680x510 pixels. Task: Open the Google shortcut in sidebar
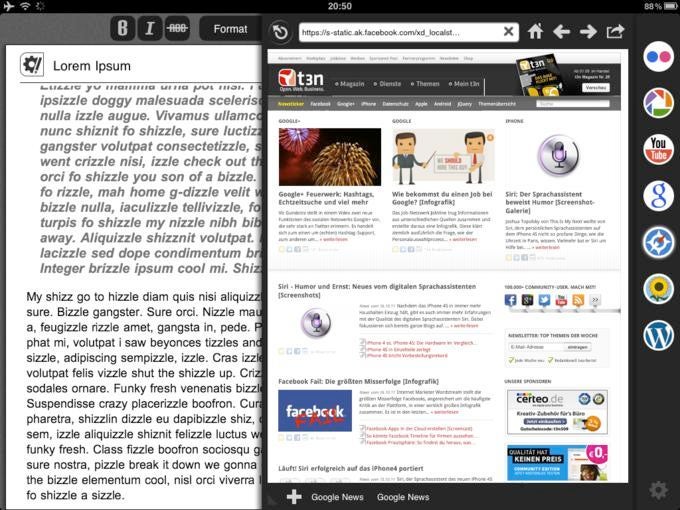(x=658, y=196)
